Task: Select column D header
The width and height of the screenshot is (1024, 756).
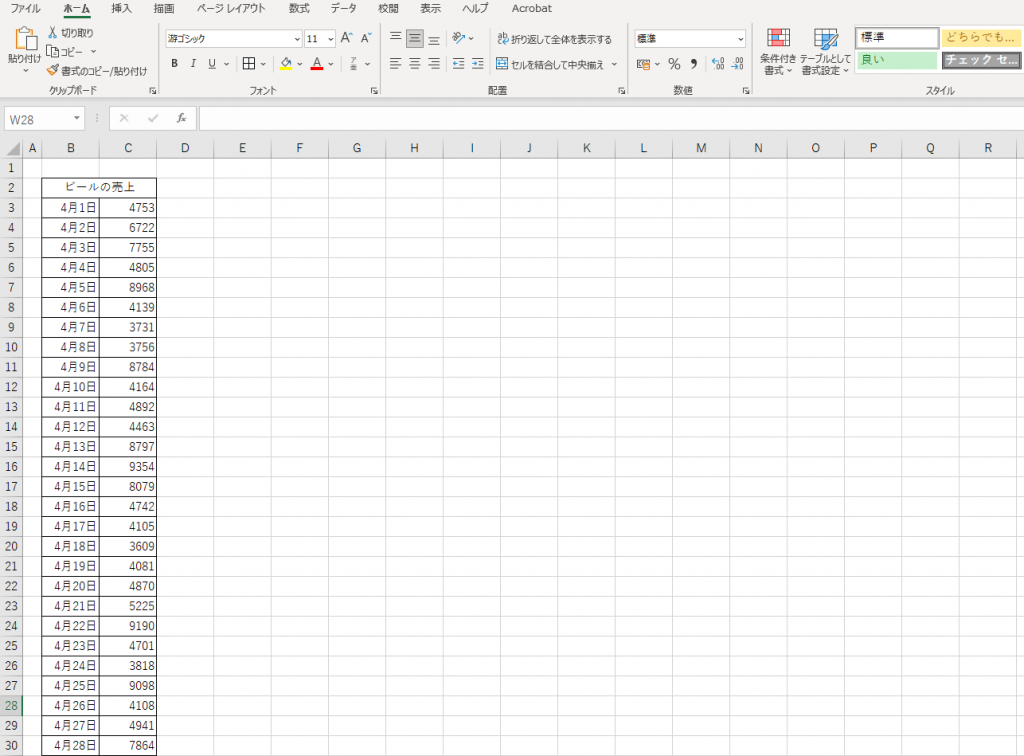Action: pyautogui.click(x=185, y=148)
